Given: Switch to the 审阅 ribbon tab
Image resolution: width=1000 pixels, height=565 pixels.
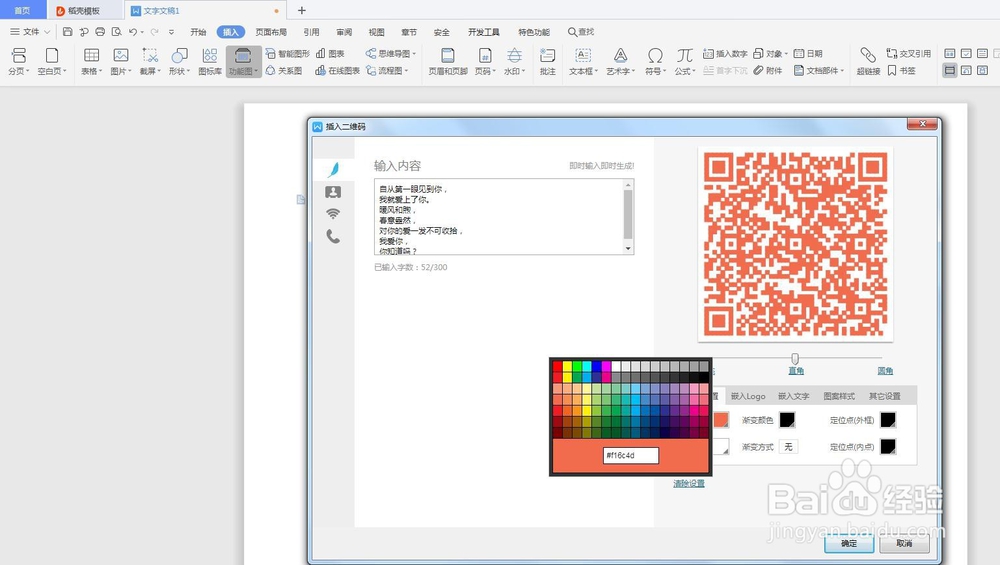Looking at the screenshot, I should 344,32.
